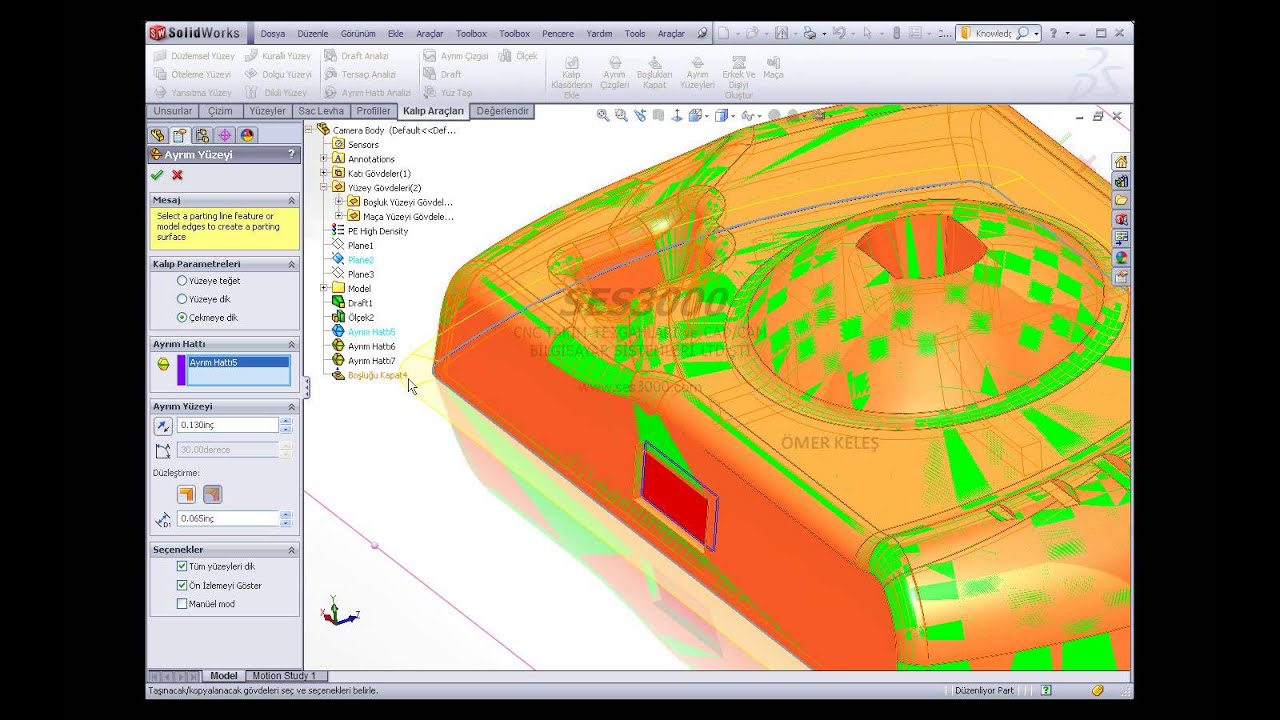Open the Görünüm menu
The width and height of the screenshot is (1280, 720).
pos(358,33)
